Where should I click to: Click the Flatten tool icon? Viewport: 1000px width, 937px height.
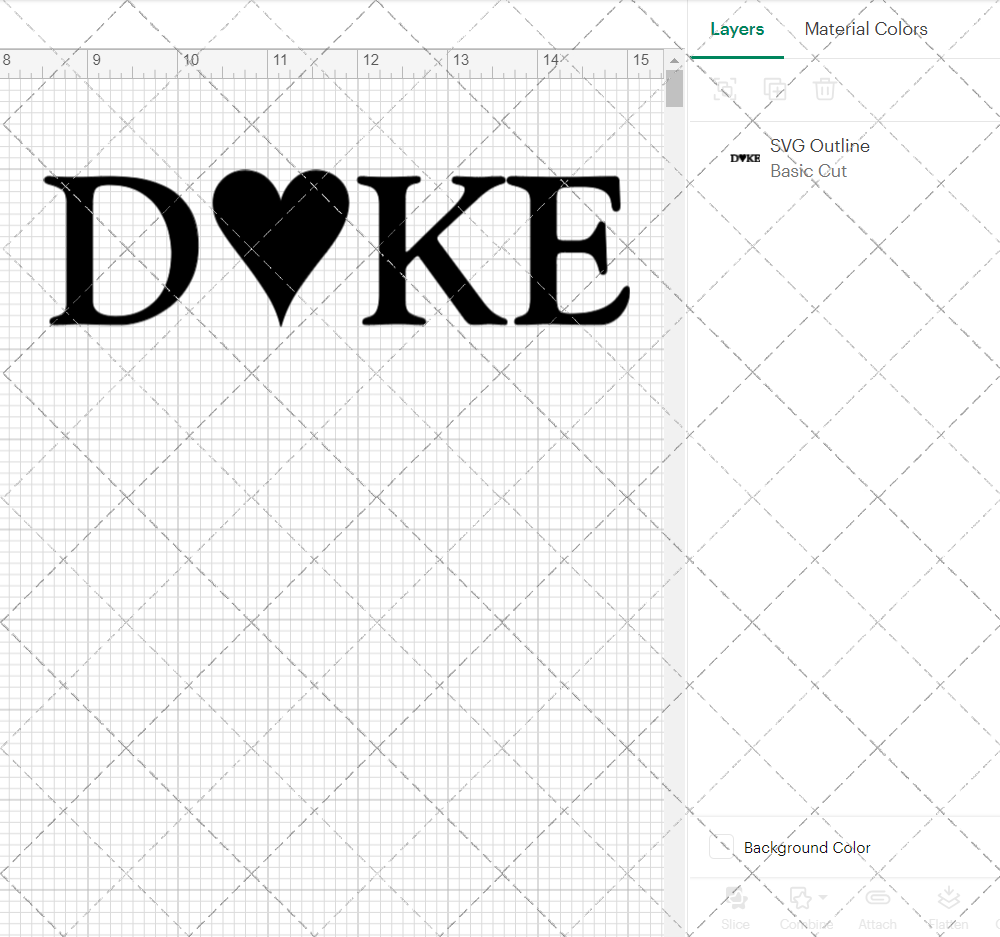coord(949,897)
